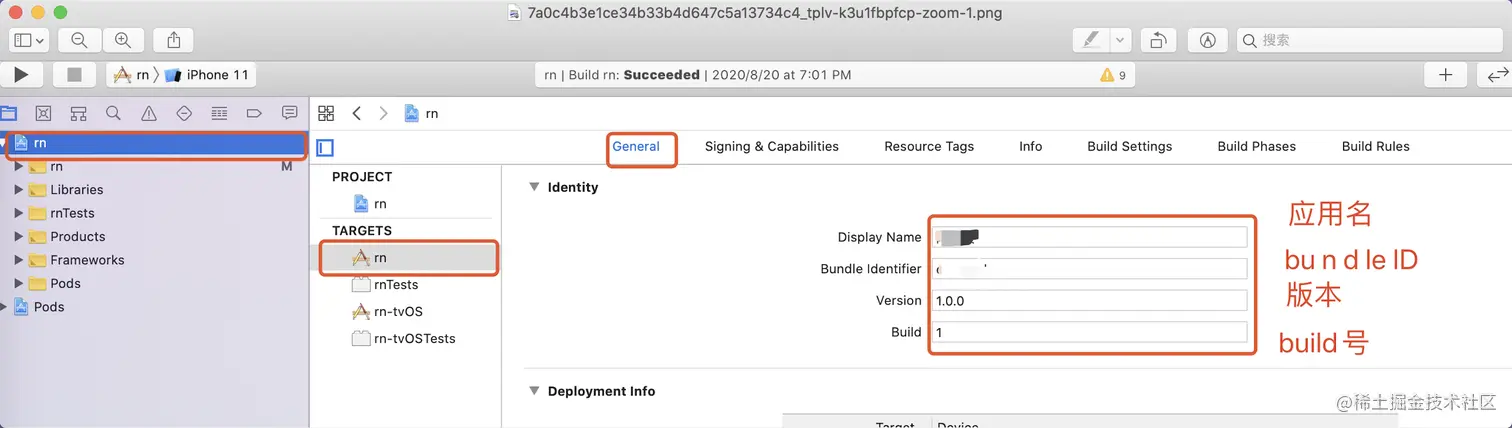The height and width of the screenshot is (428, 1512).
Task: Expand the Products folder
Action: [19, 237]
